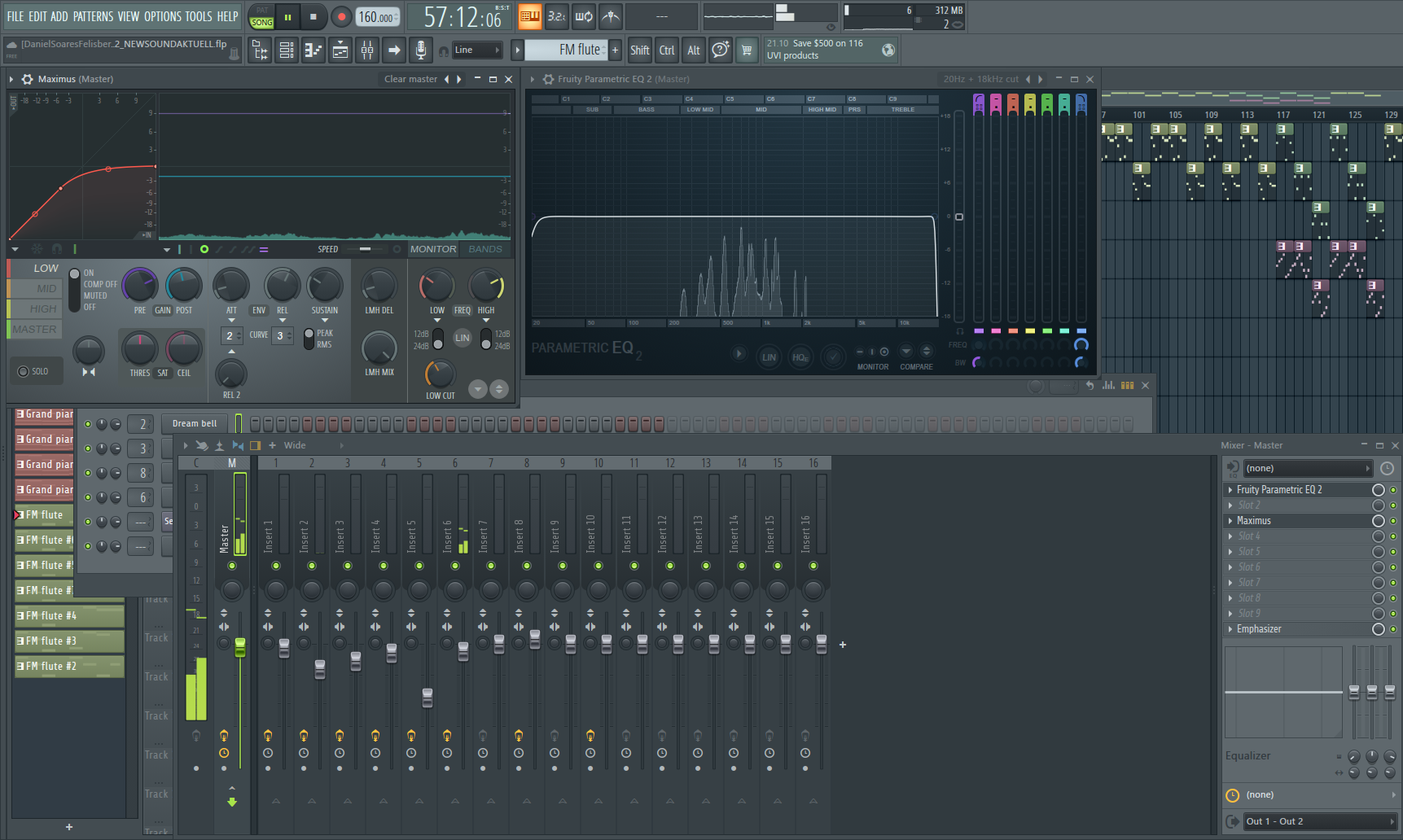Click the red record button

pyautogui.click(x=341, y=16)
